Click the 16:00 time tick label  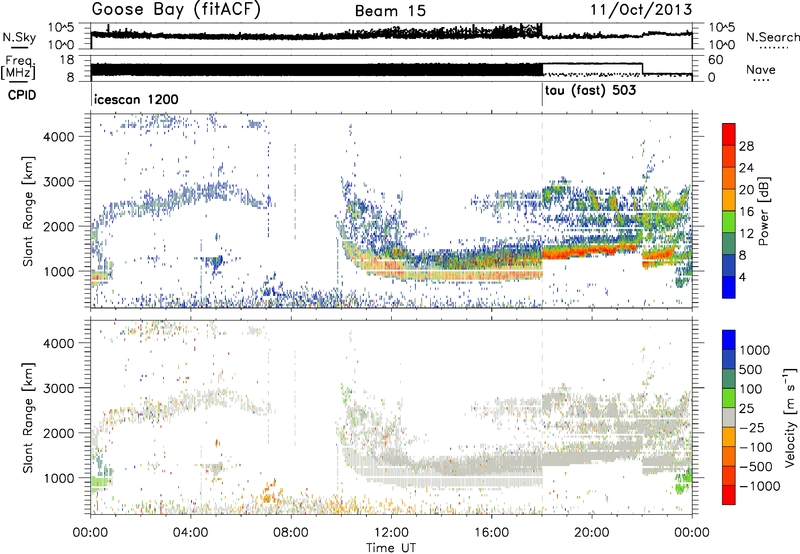point(491,533)
